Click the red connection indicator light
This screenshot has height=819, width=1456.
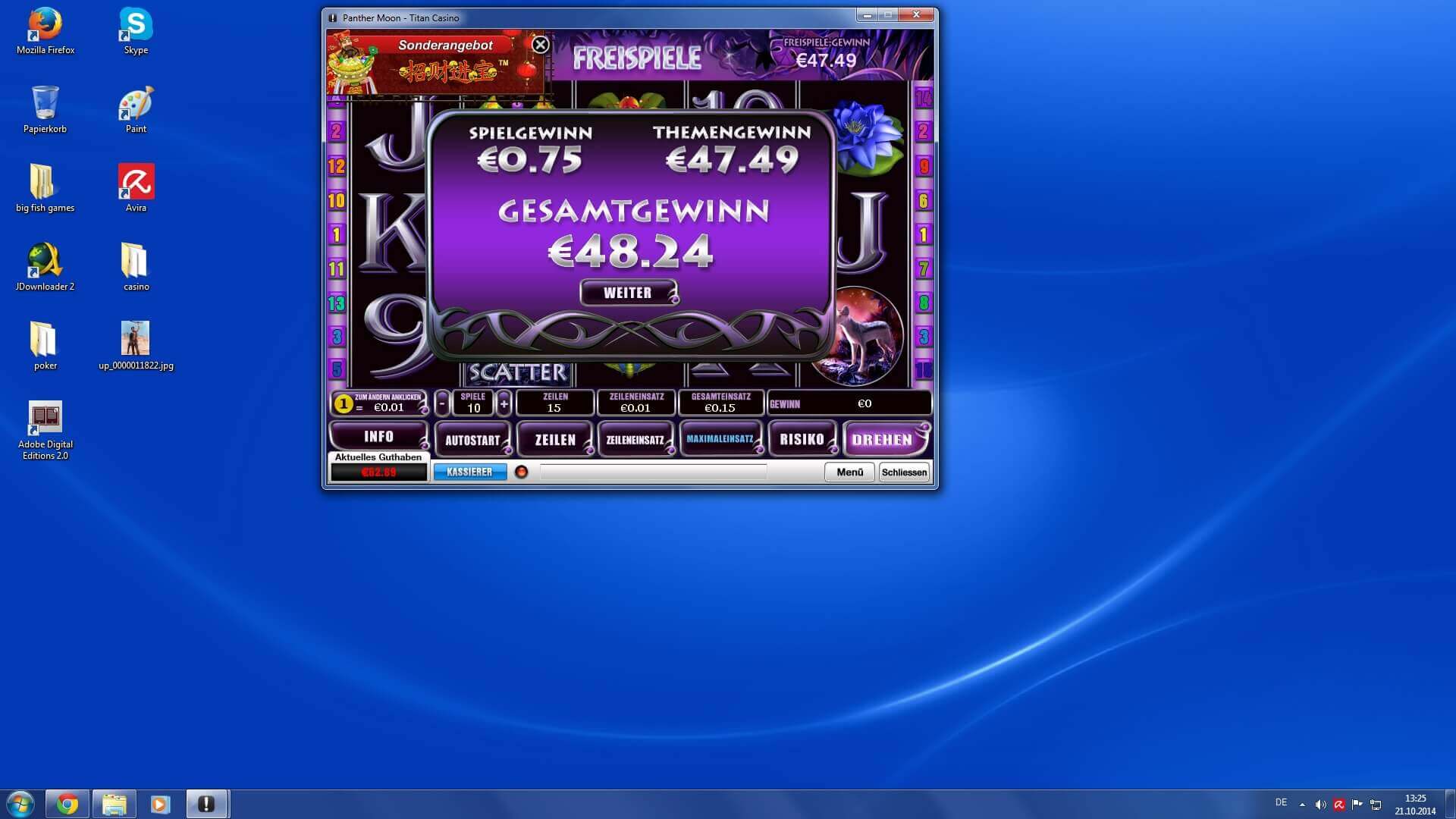point(521,472)
